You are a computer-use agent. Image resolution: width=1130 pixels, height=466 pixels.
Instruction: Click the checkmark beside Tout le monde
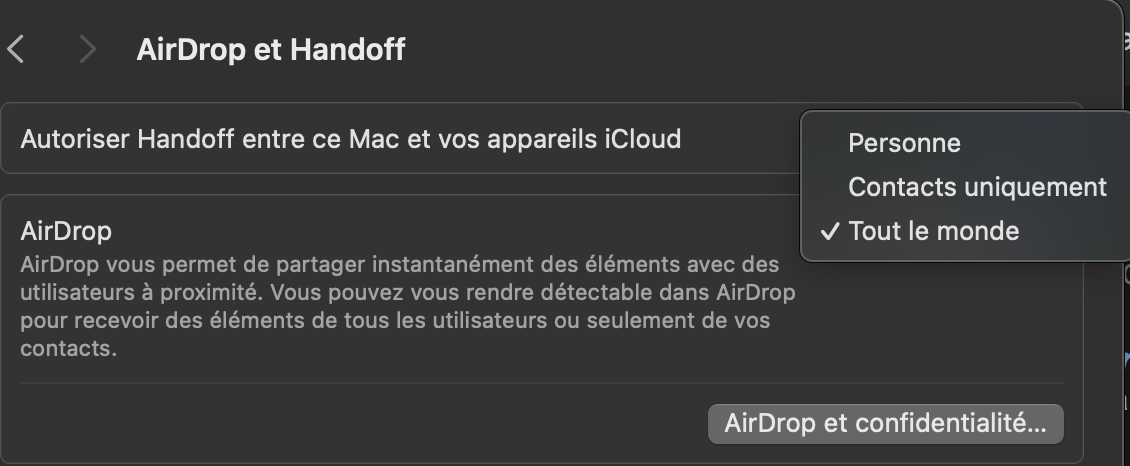(829, 232)
